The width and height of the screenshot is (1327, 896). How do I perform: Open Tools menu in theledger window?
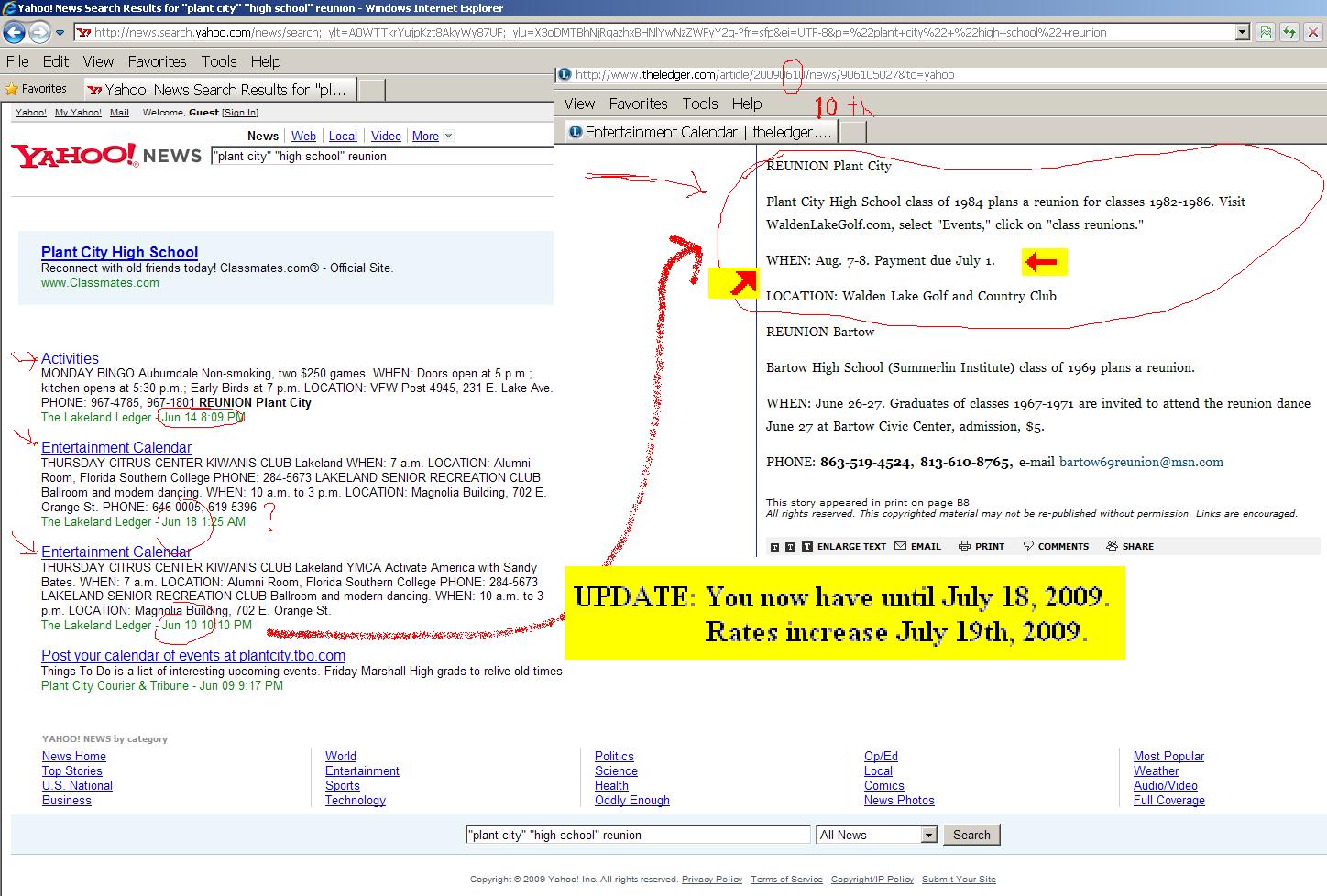pos(699,104)
